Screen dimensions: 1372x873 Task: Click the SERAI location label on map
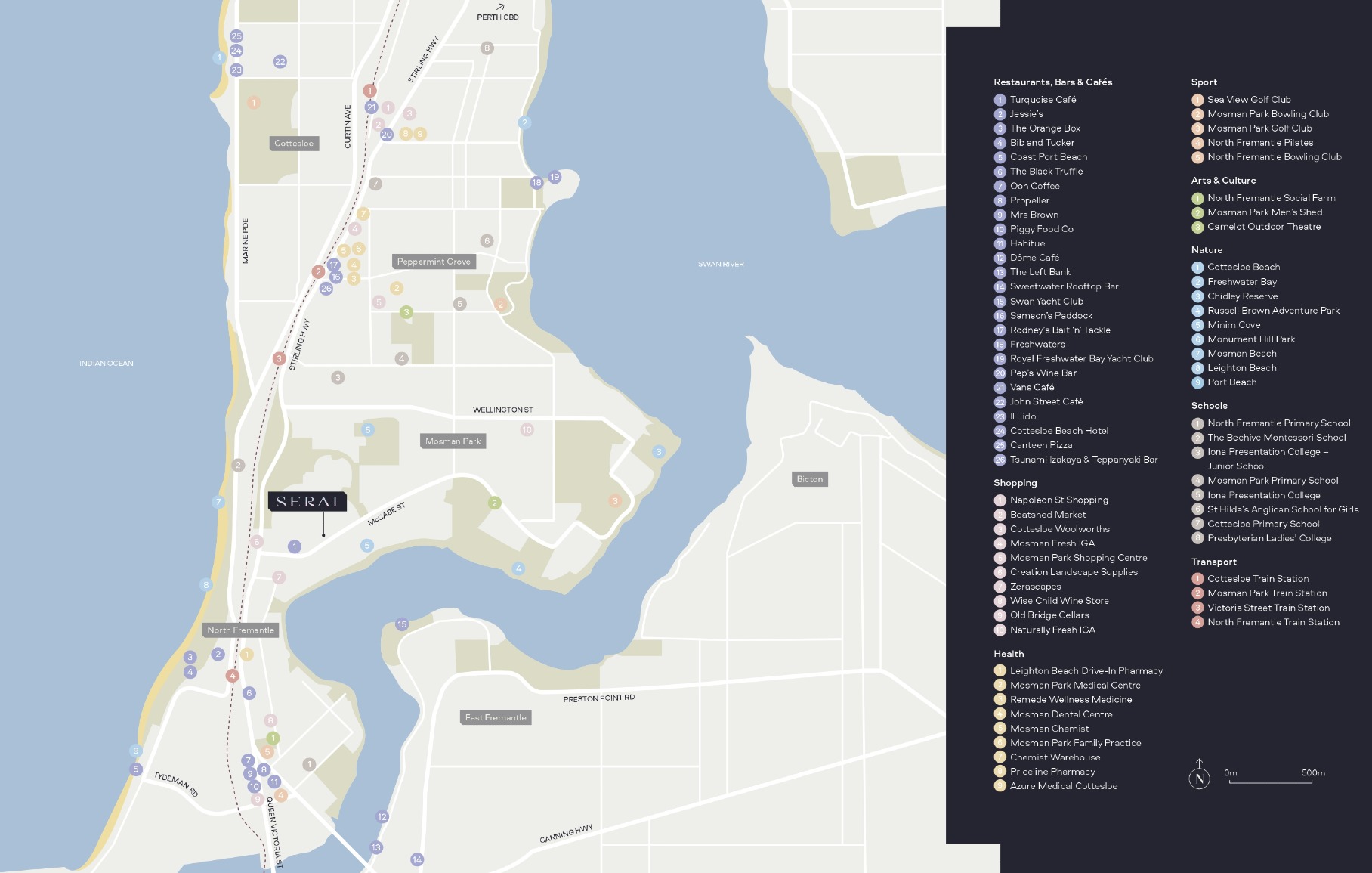pyautogui.click(x=307, y=502)
